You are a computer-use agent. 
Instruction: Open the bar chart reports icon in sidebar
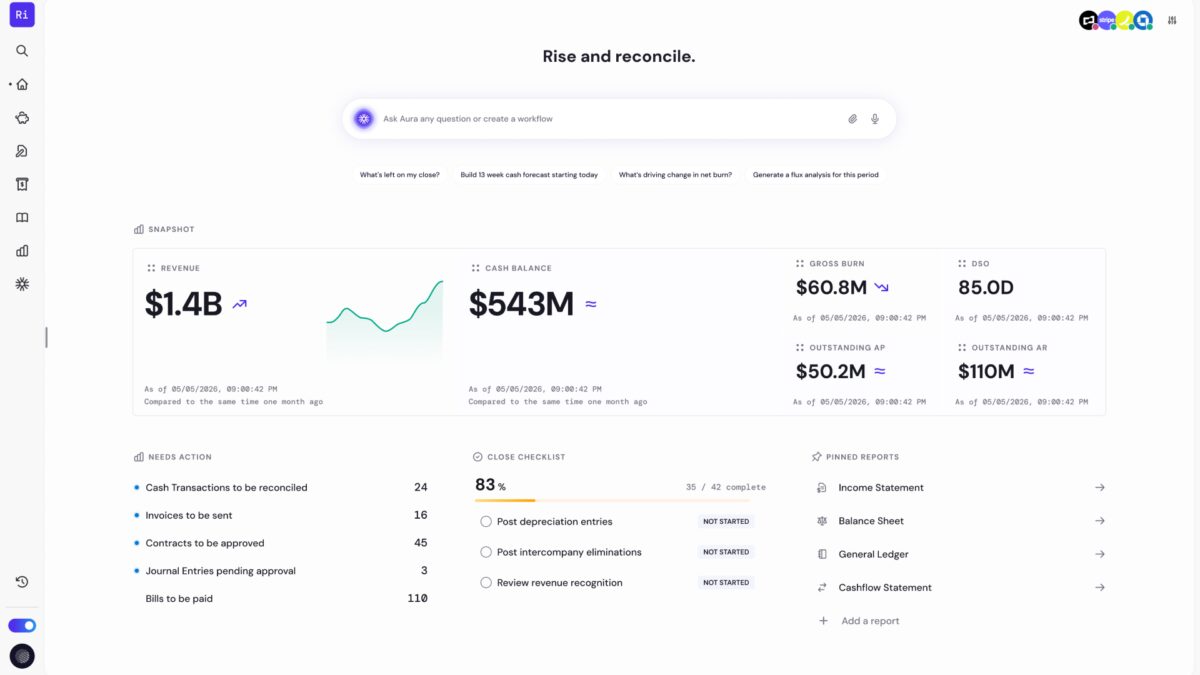(22, 251)
